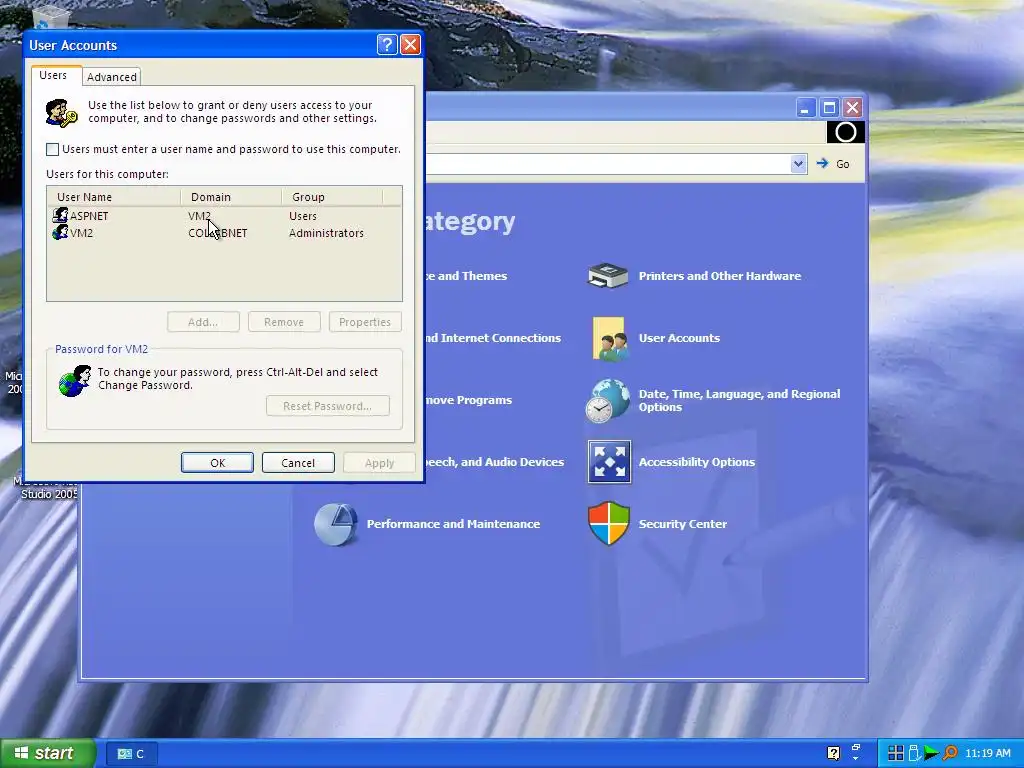1024x768 pixels.
Task: Click the Group column header
Action: [x=332, y=197]
